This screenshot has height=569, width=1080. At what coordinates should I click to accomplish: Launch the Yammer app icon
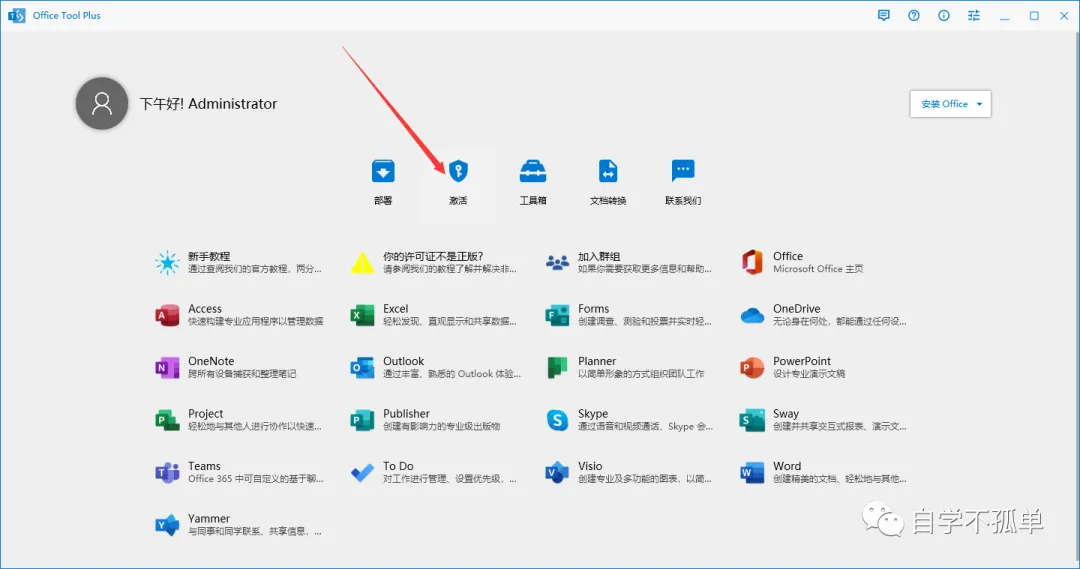coord(167,525)
